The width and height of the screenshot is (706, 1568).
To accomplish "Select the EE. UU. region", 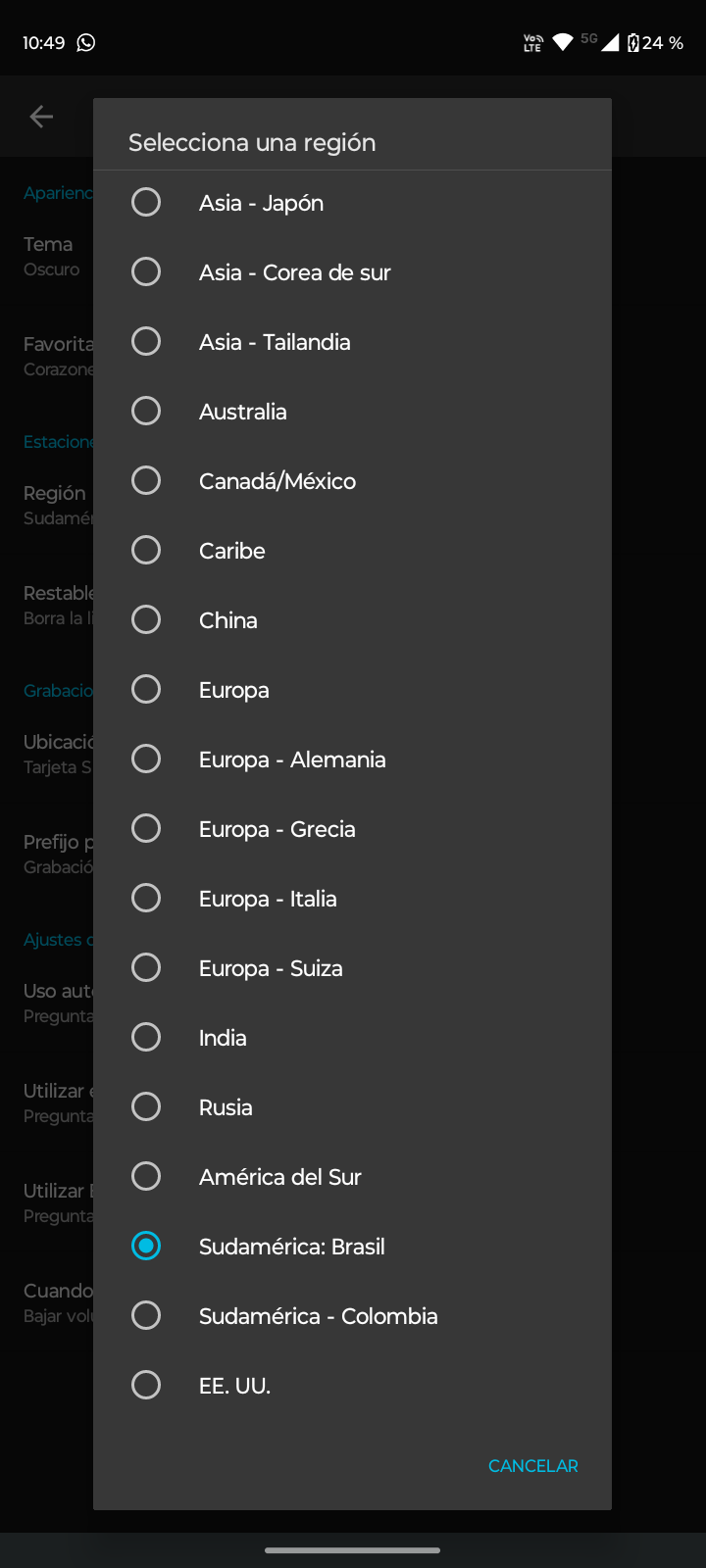I will pos(146,1386).
